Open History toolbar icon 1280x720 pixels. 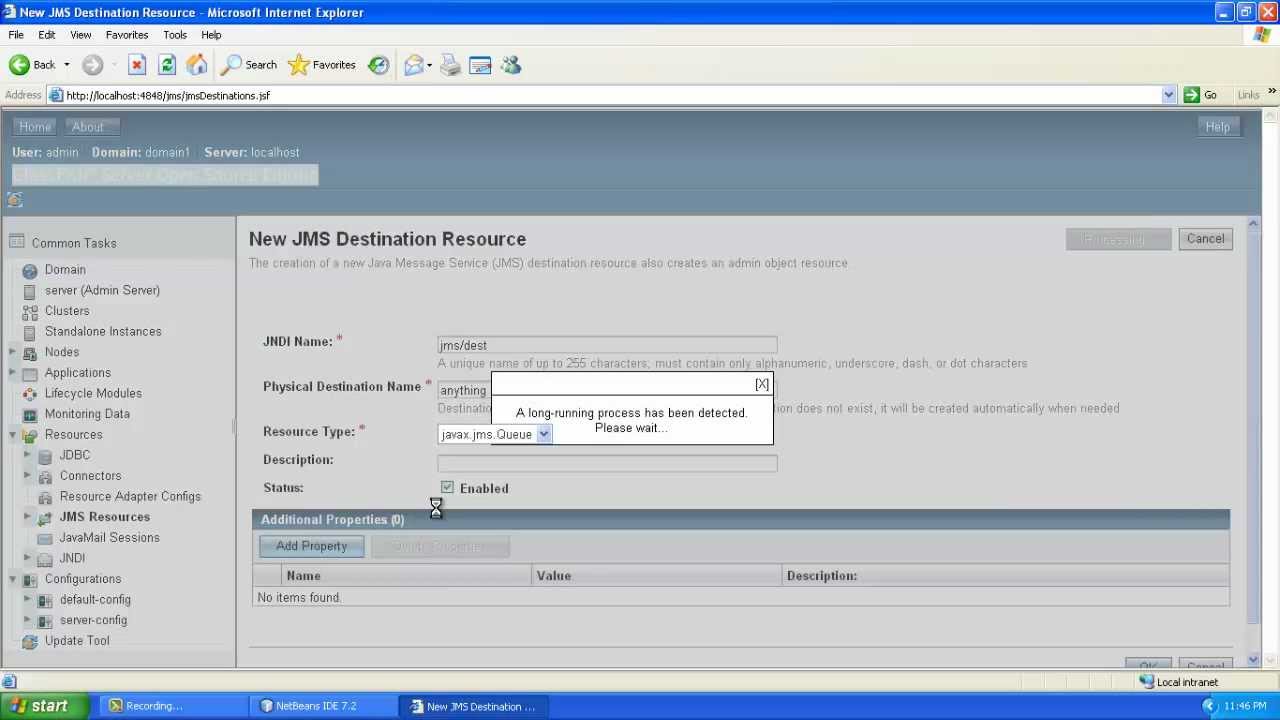pyautogui.click(x=378, y=65)
